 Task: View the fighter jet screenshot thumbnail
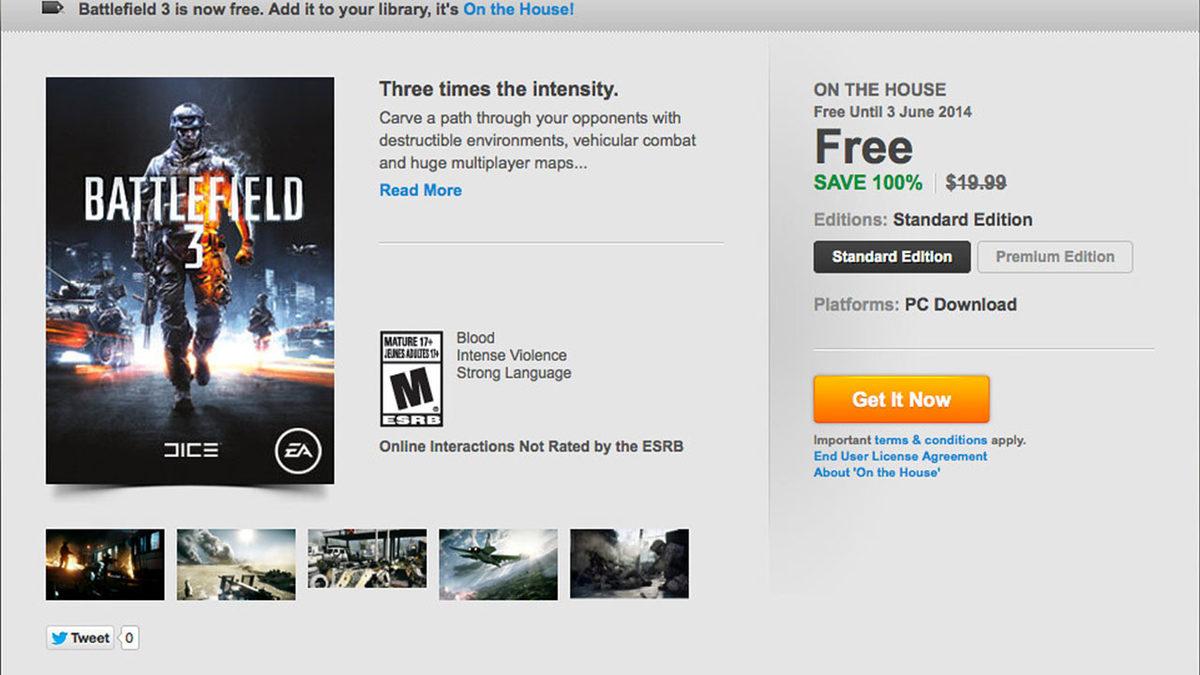[x=498, y=564]
